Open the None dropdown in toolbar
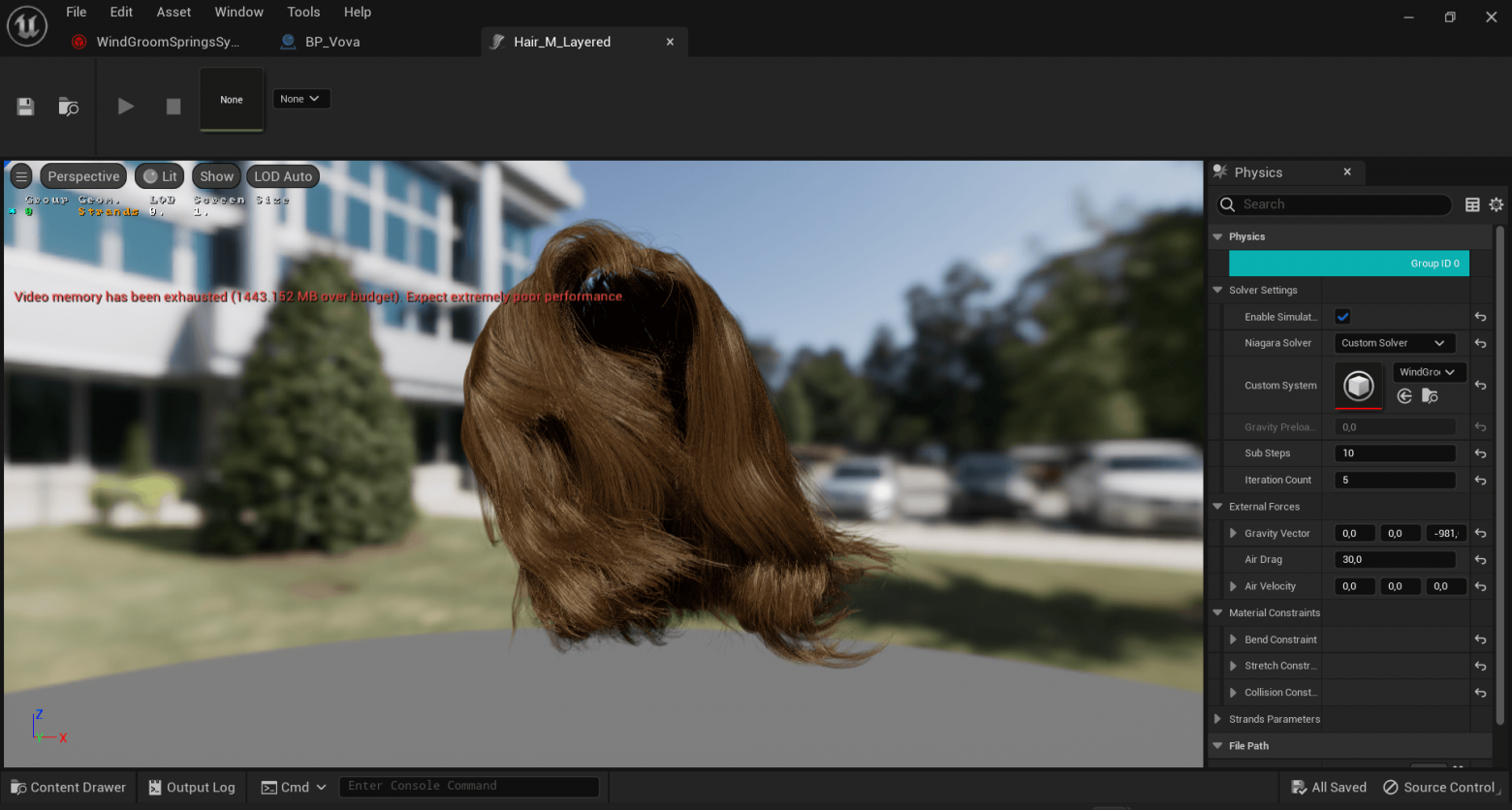 [300, 99]
